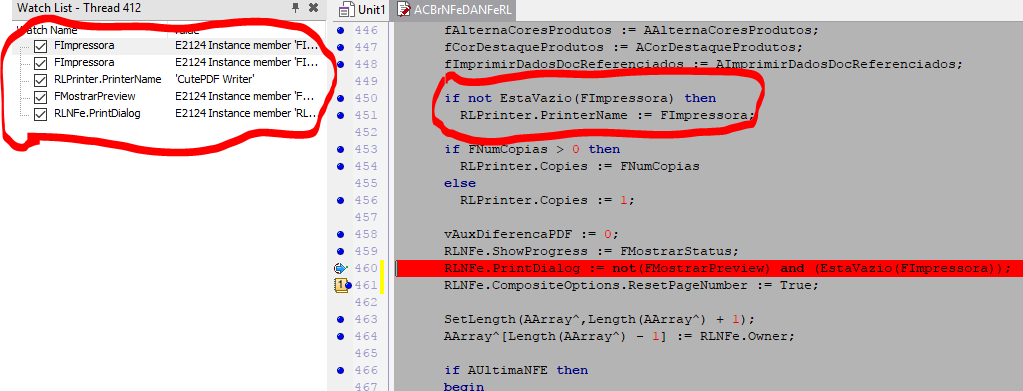Click the gutter dot at line 453
This screenshot has width=1023, height=391.
(339, 149)
